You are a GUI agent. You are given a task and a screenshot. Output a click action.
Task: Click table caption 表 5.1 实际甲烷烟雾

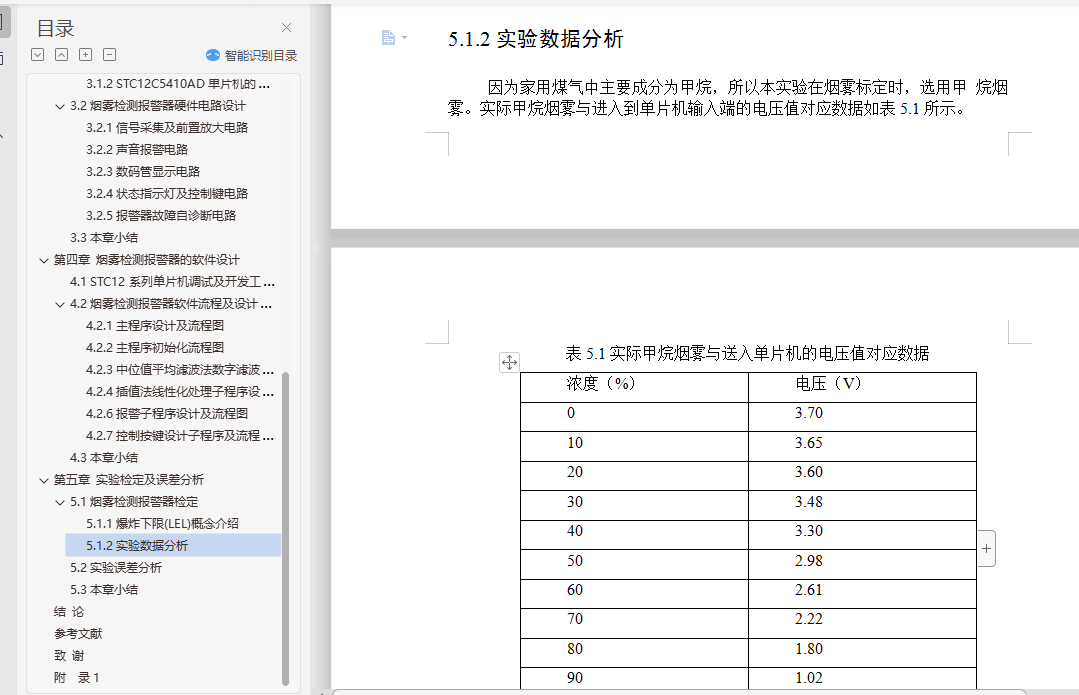click(747, 354)
